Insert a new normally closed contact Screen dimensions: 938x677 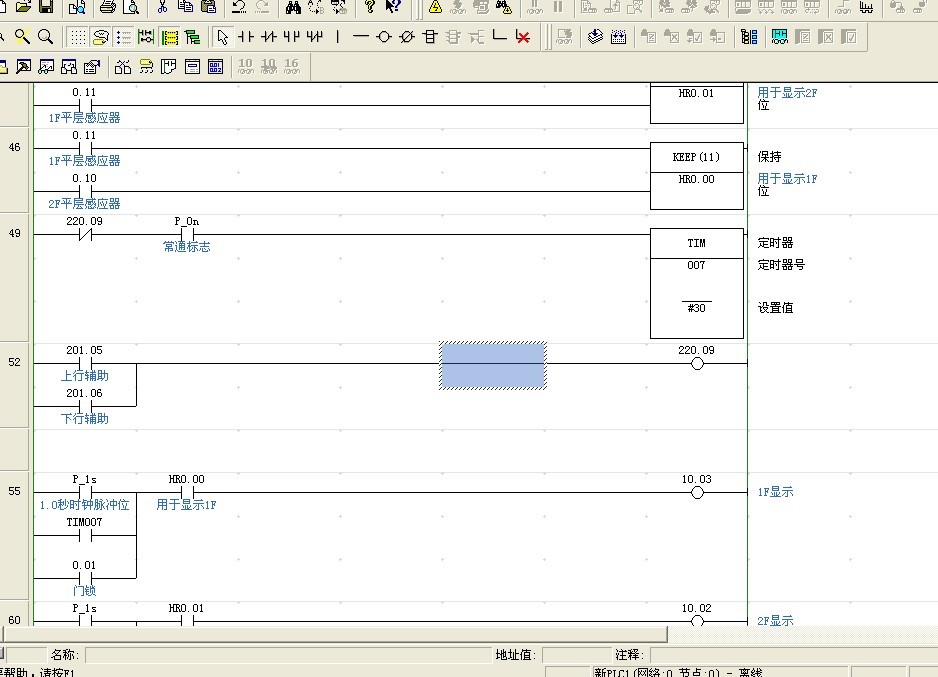[269, 37]
